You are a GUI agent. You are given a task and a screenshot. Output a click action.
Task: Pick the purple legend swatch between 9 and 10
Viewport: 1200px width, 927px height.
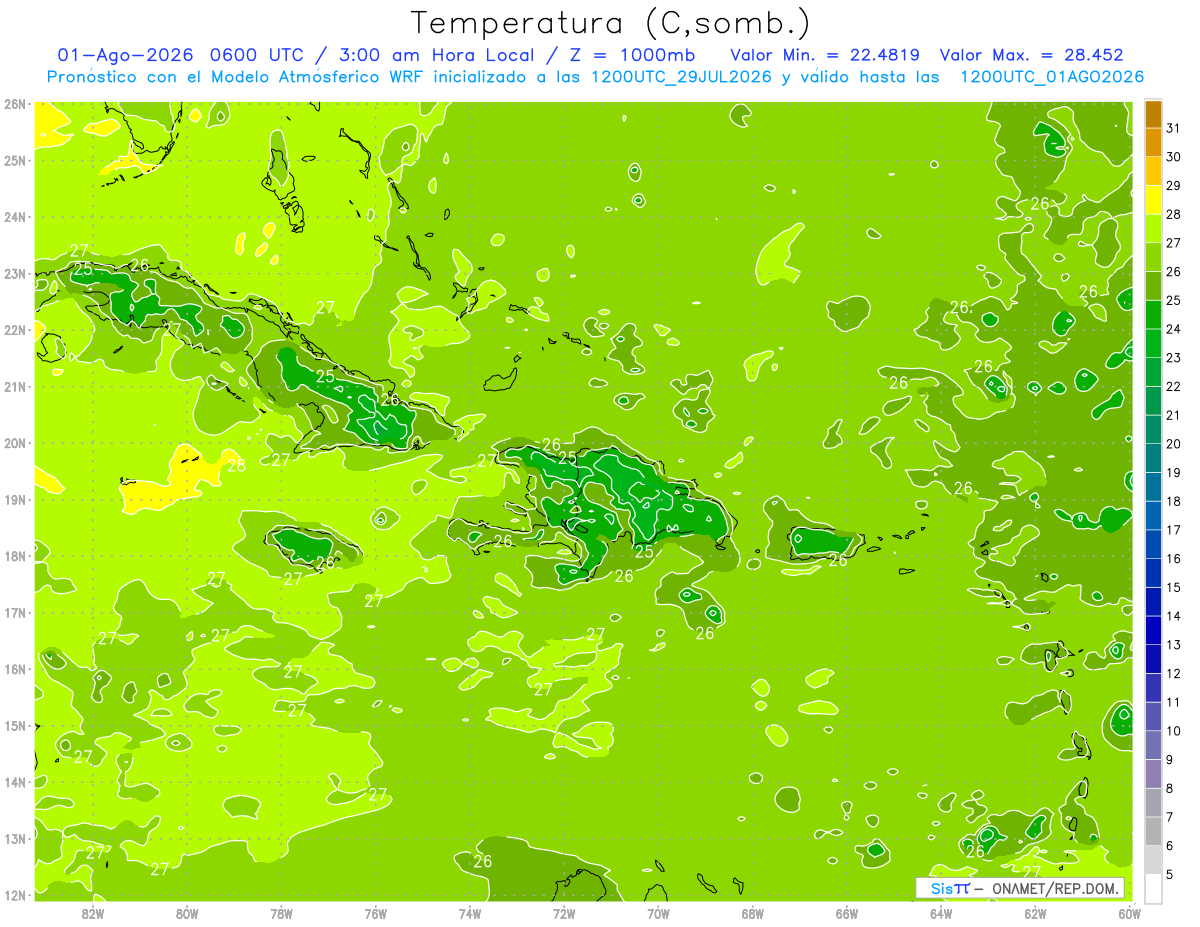1153,745
